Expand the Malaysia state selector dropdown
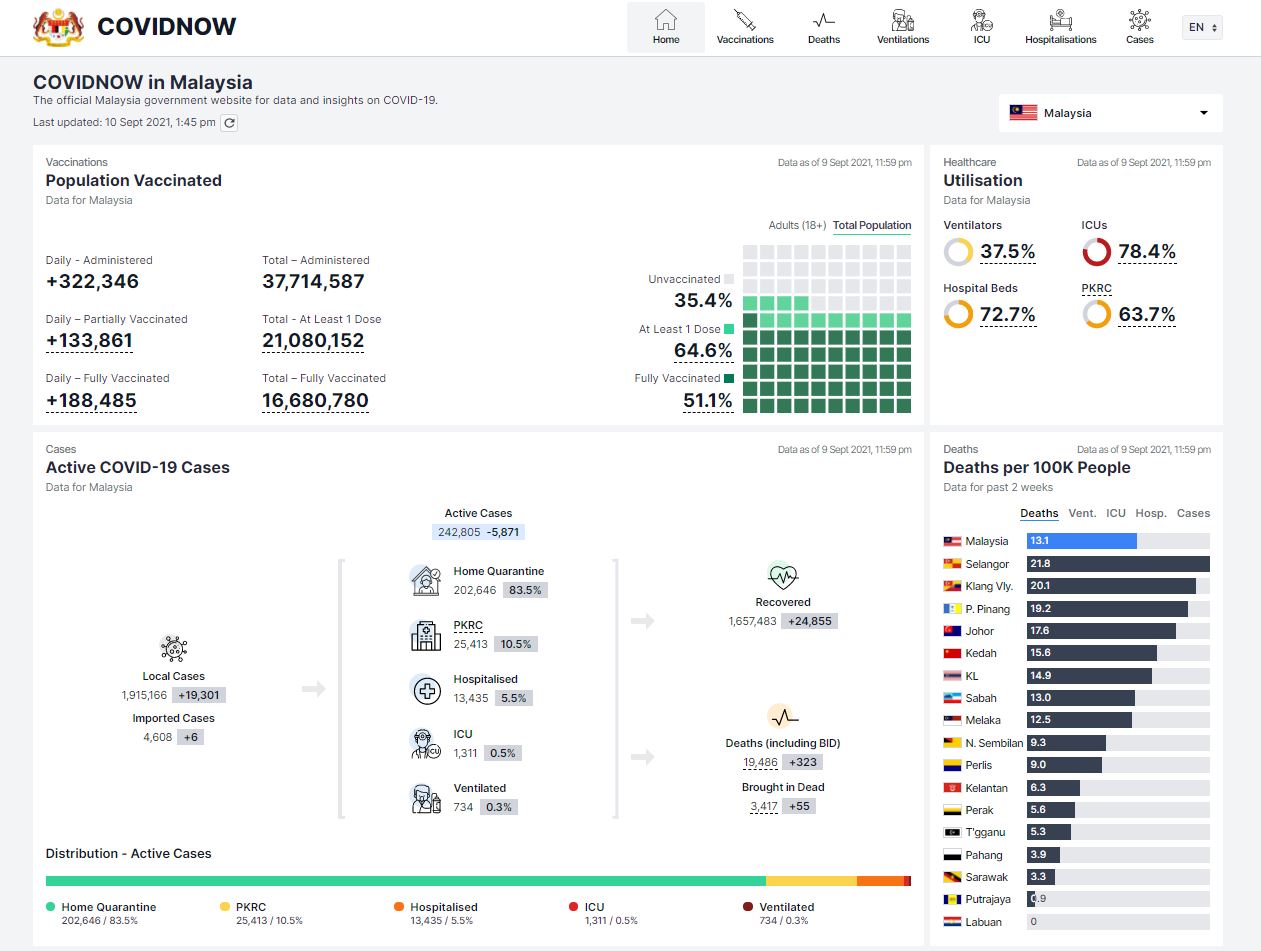The image size is (1261, 951). [x=1110, y=113]
